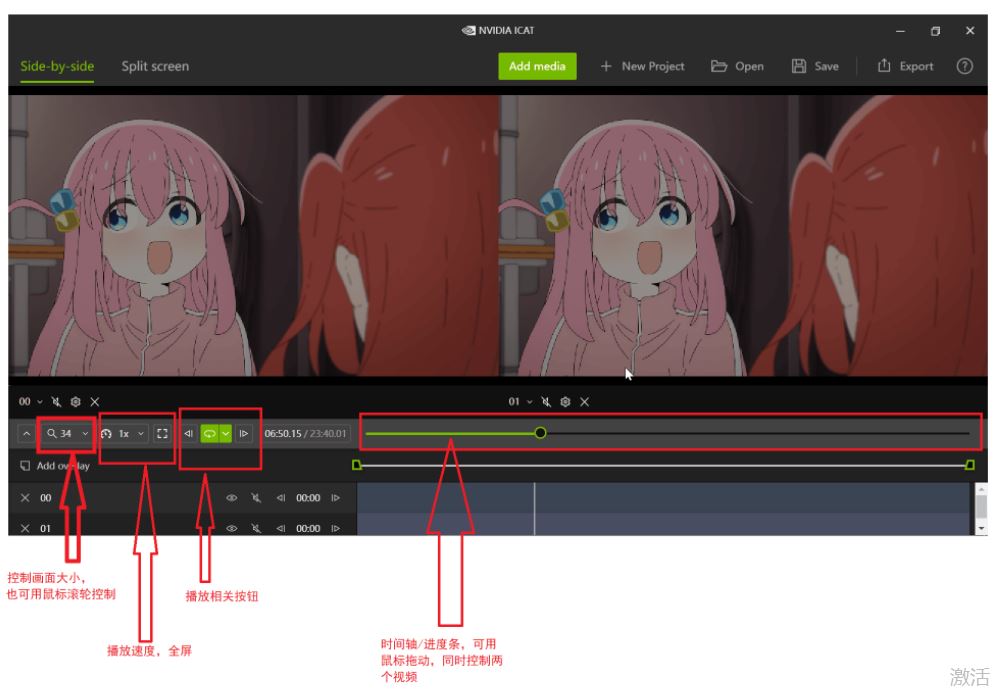Shift track 00 offset one frame forward
The height and width of the screenshot is (691, 993).
[336, 498]
